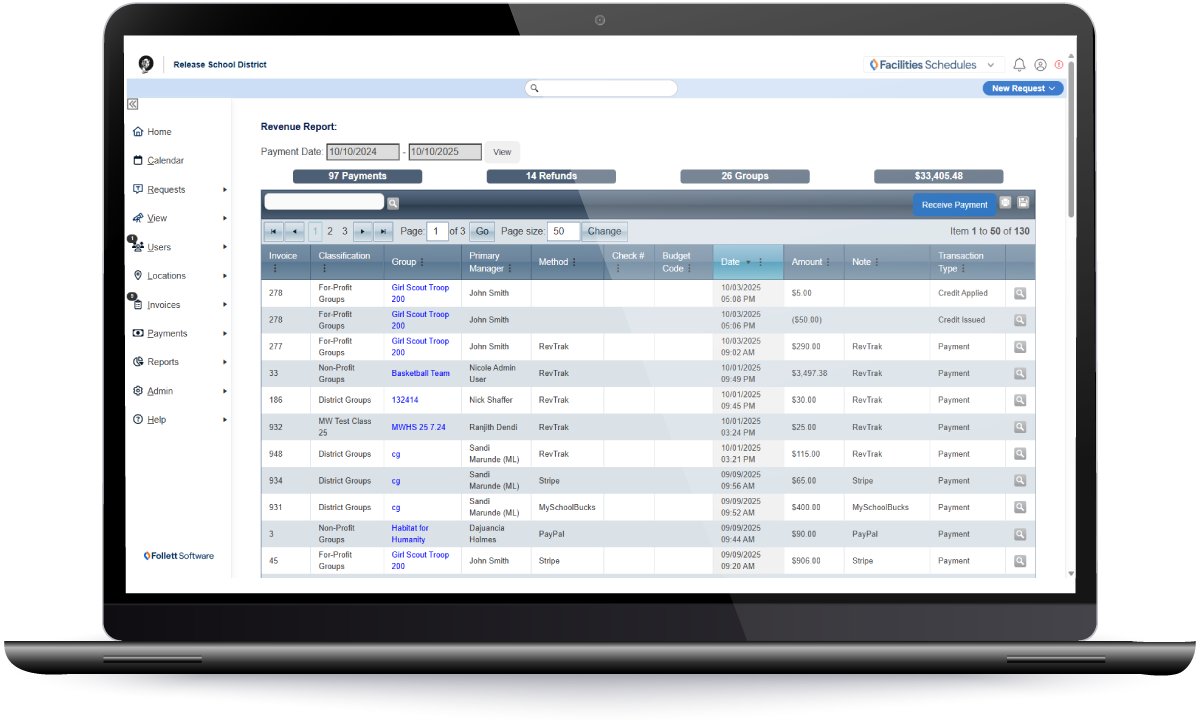This screenshot has width=1200, height=720.
Task: Go to next page arrow in pager
Action: coord(363,231)
